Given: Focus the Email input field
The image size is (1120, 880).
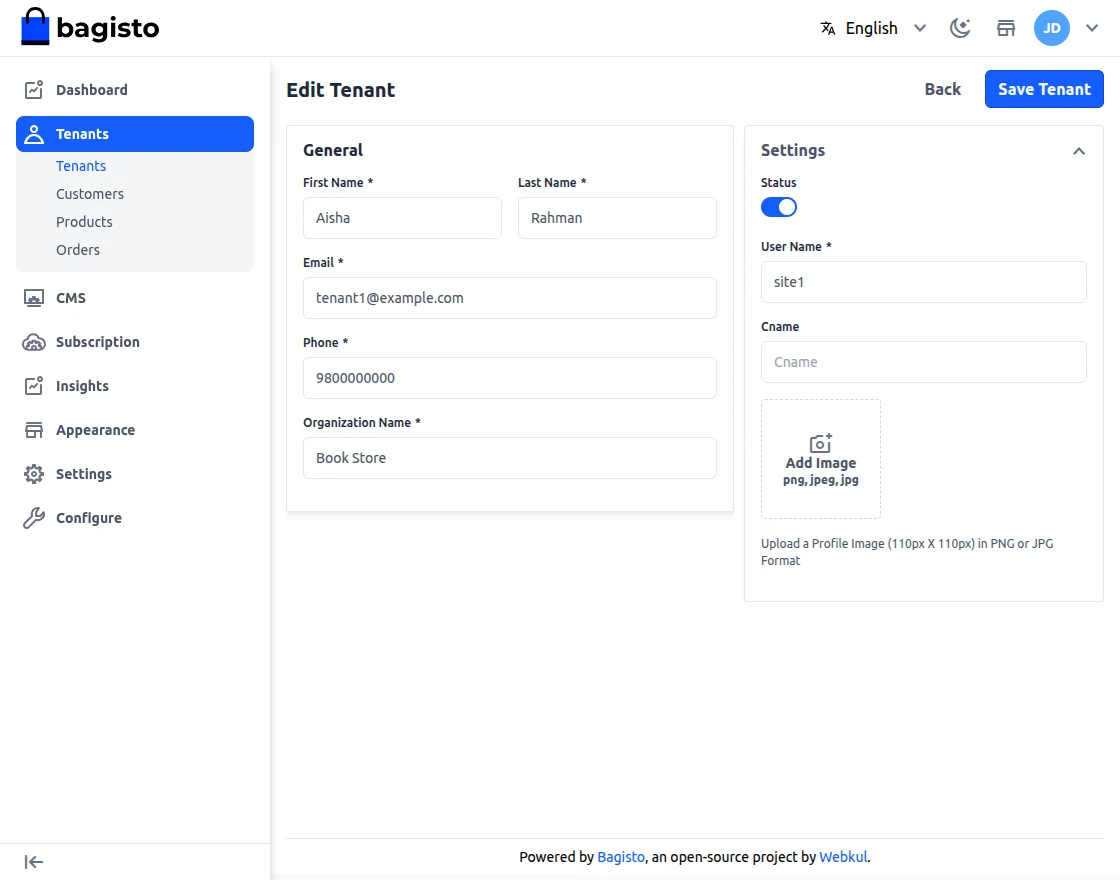Looking at the screenshot, I should click(x=510, y=298).
